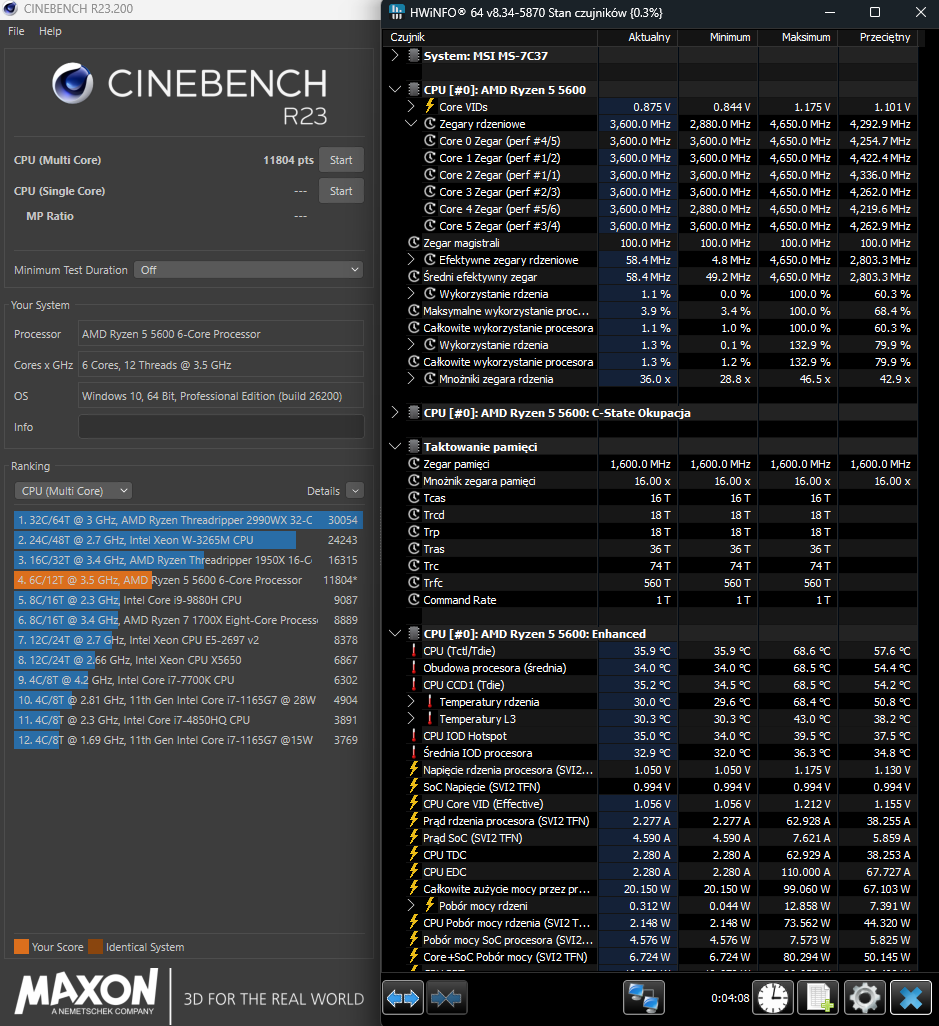Click the lightning icon beside Core VIDs

coord(430,107)
